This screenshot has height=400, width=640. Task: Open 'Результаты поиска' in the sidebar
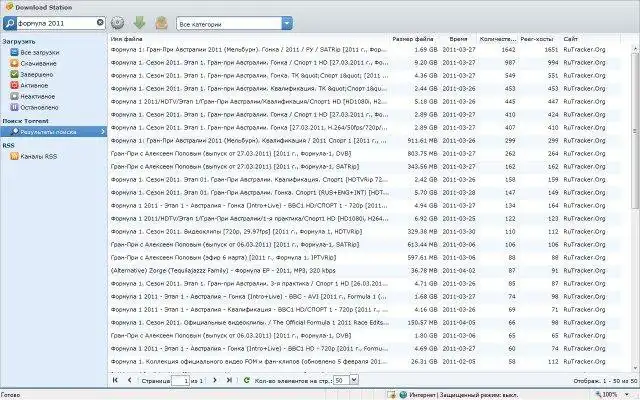pos(53,131)
